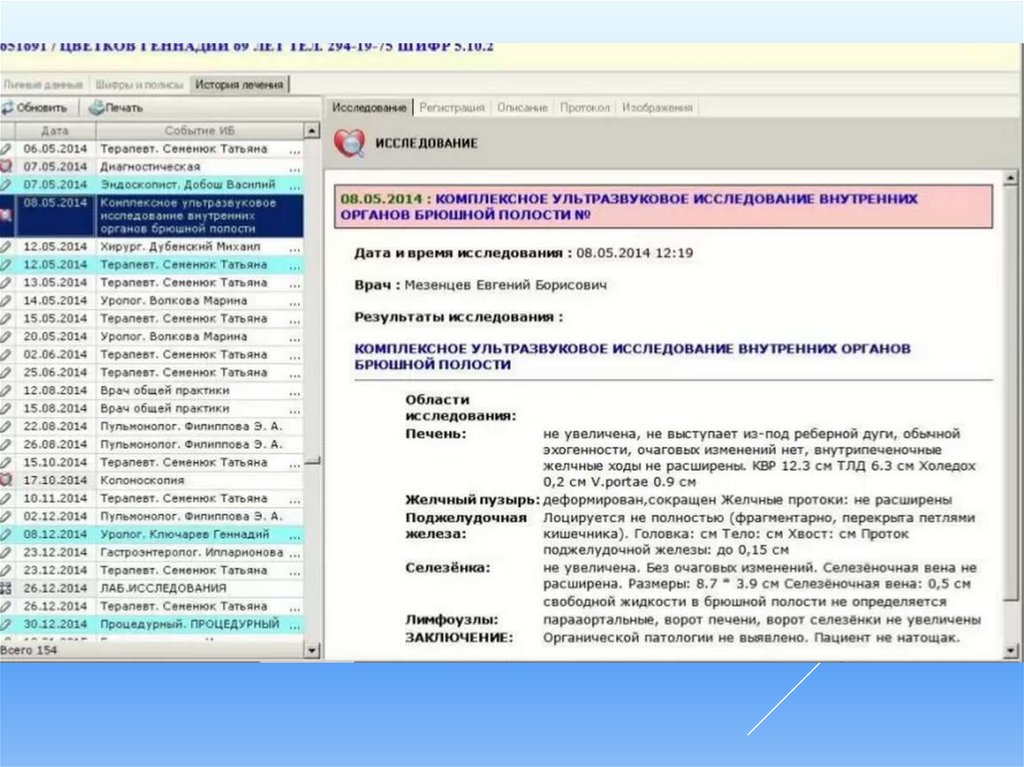Screen dimensions: 1024x767
Task: Expand details of 06.05.2014 Терапевт row ellipsis
Action: [x=295, y=151]
